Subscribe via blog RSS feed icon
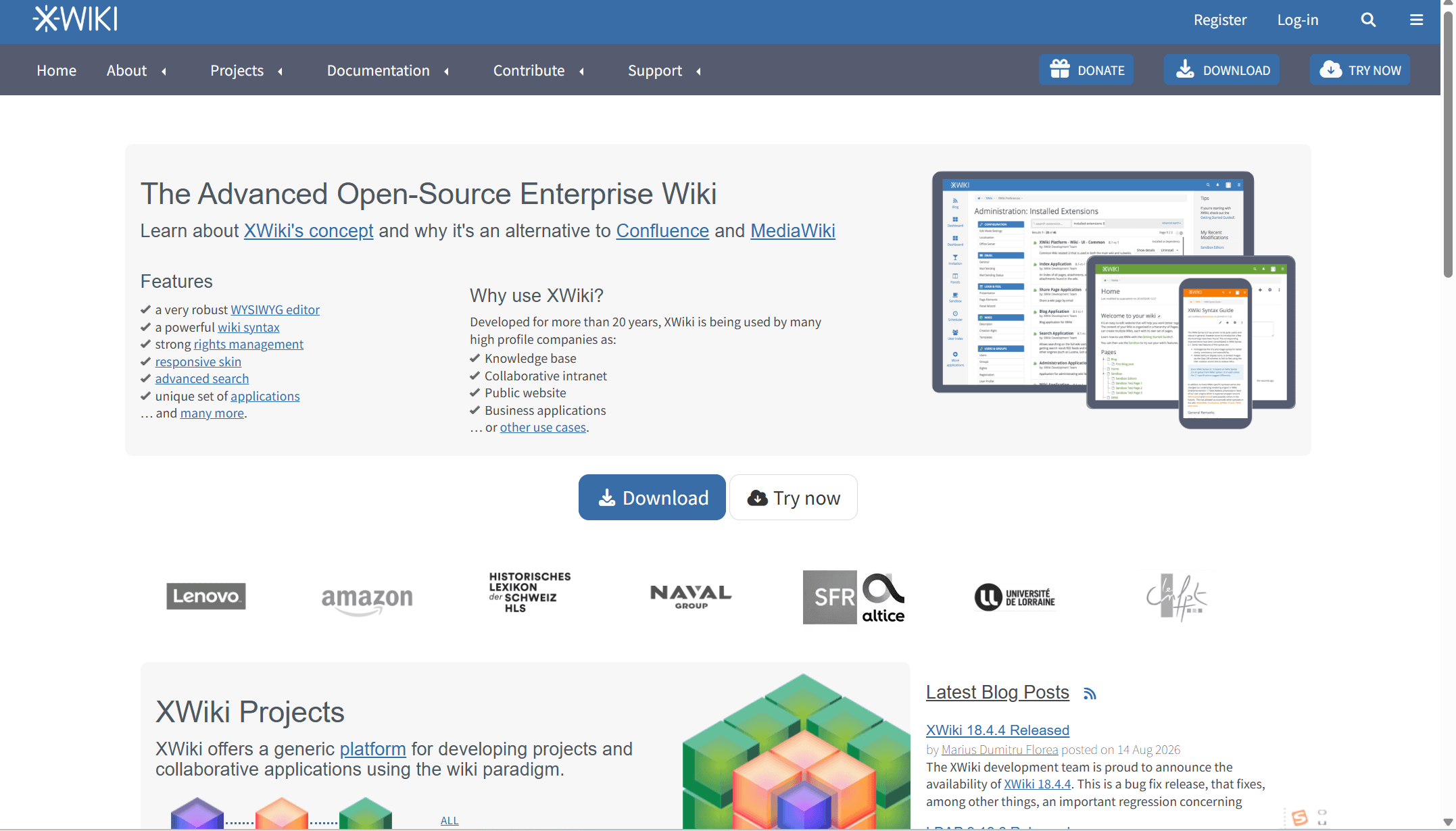 click(1090, 694)
